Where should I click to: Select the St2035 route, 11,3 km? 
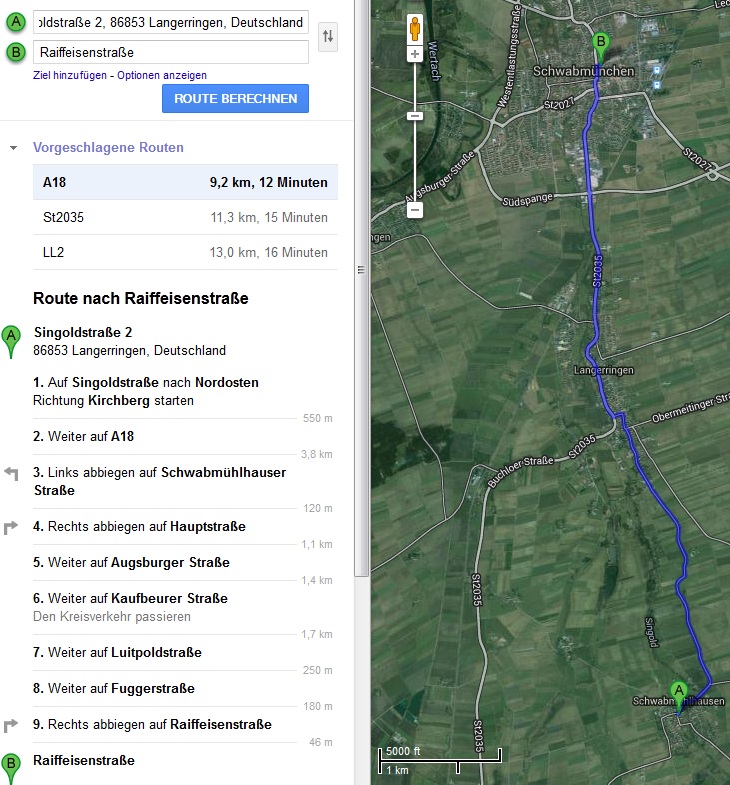[185, 217]
